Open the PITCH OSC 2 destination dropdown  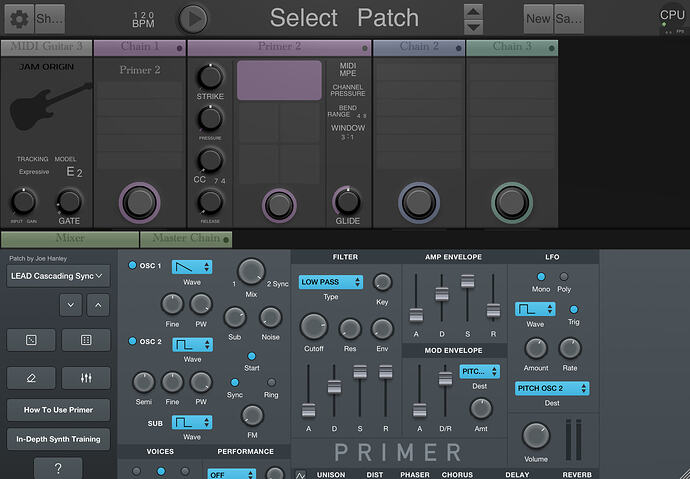(x=552, y=388)
